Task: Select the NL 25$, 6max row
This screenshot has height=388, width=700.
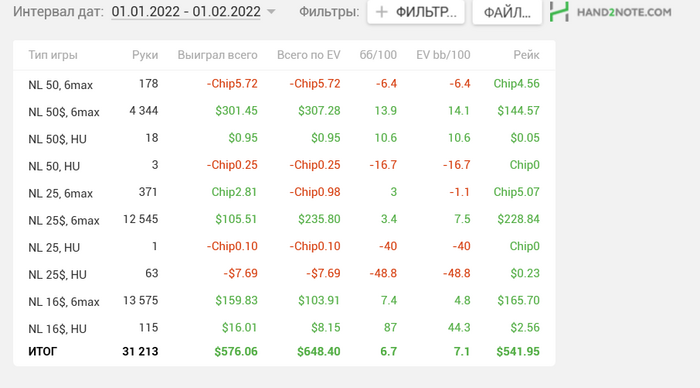Action: [x=284, y=220]
